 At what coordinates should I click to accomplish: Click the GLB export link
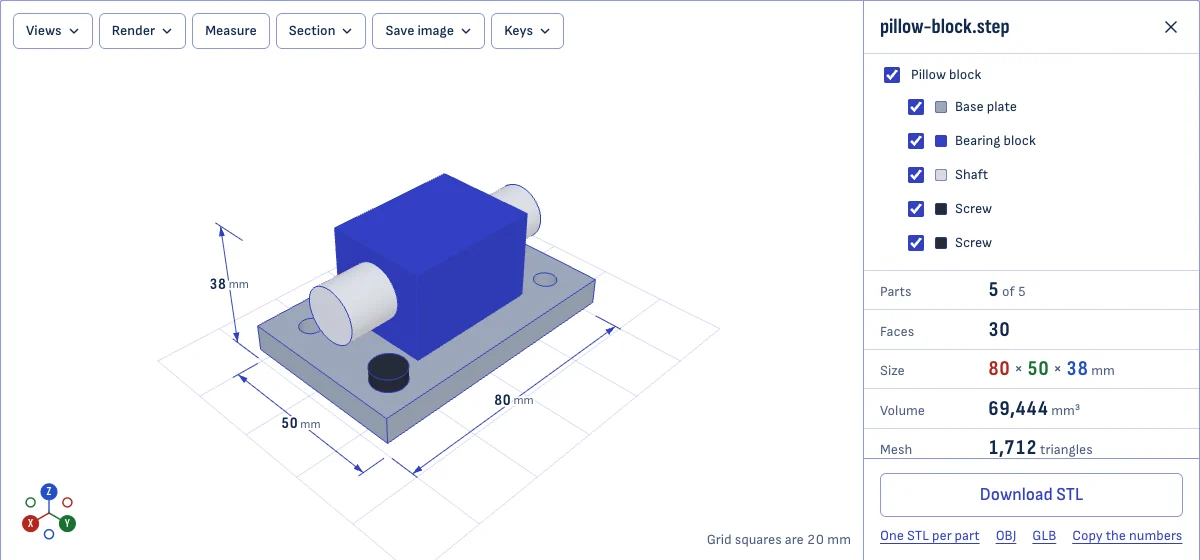1044,536
